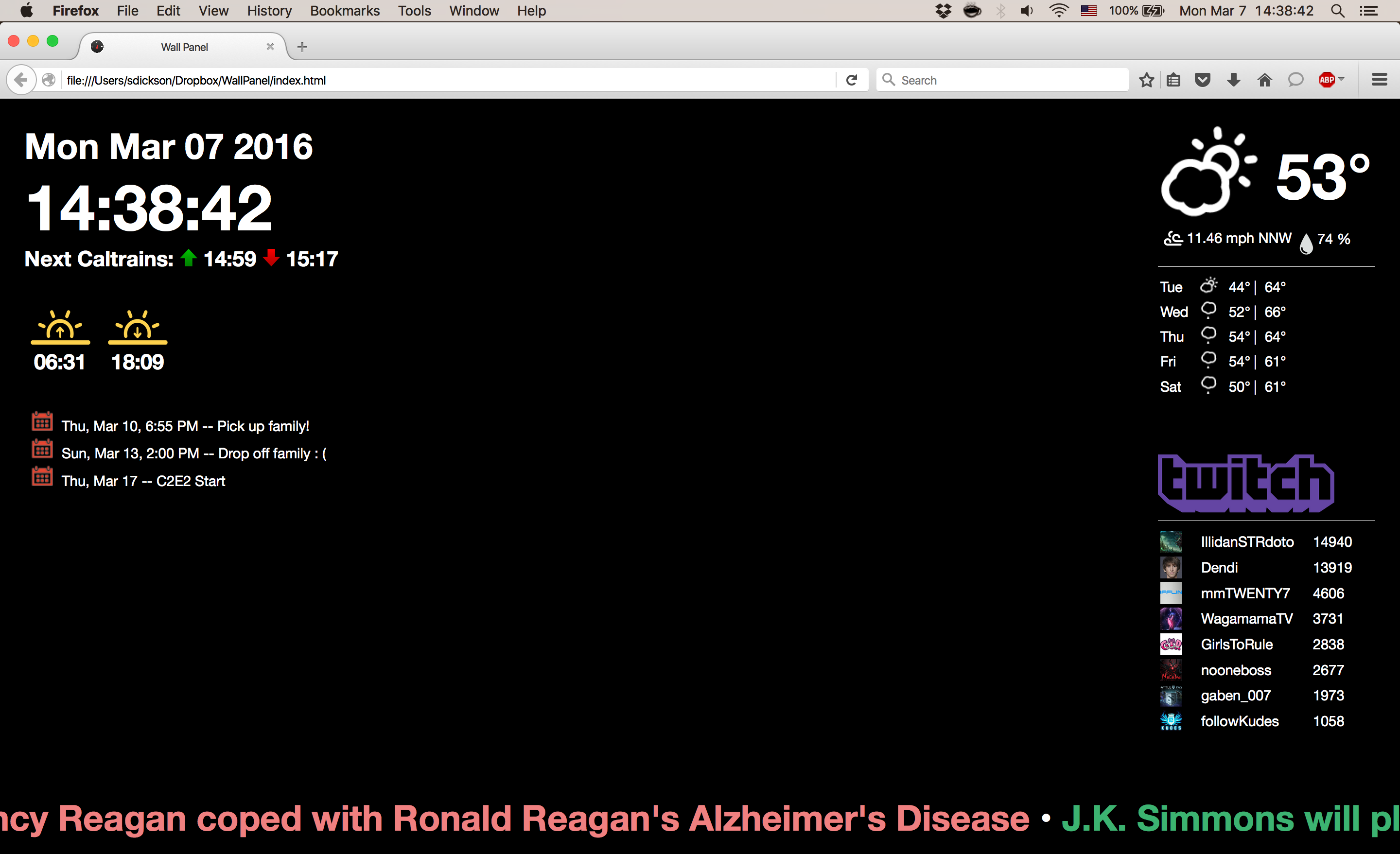Click the reload page button
The image size is (1400, 854).
coord(851,80)
